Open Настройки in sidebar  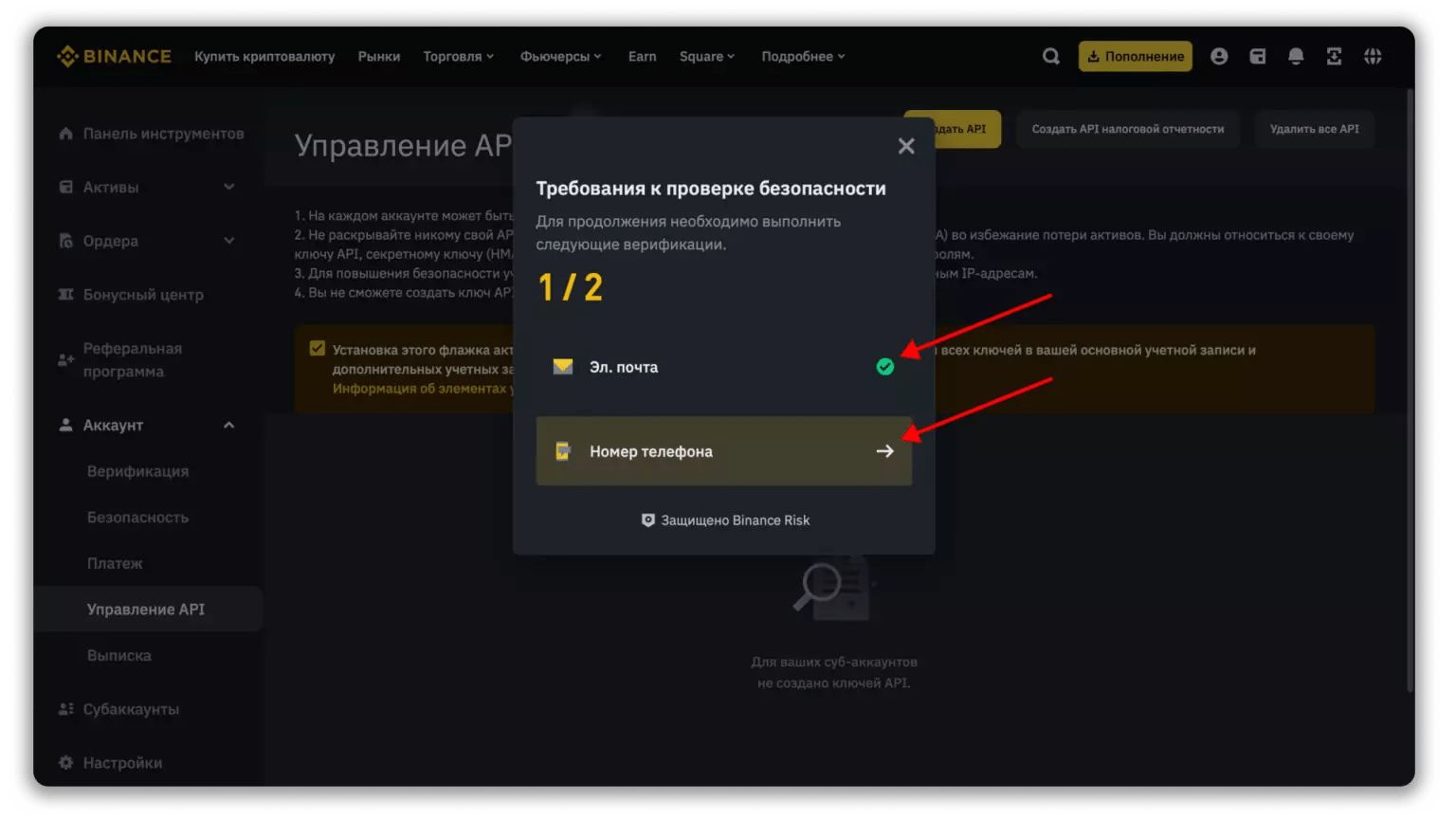point(122,762)
